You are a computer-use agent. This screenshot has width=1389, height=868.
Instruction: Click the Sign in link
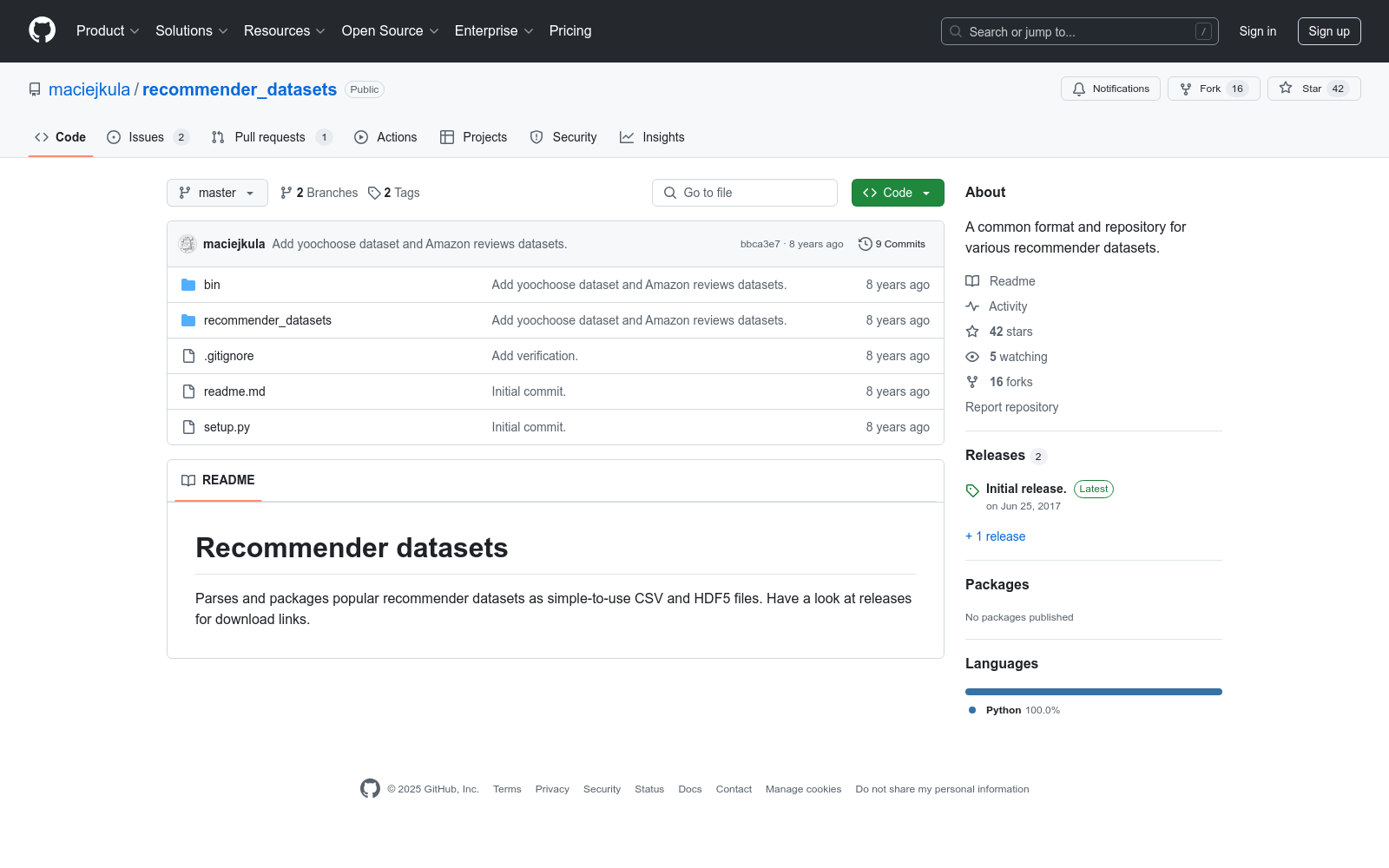point(1258,31)
